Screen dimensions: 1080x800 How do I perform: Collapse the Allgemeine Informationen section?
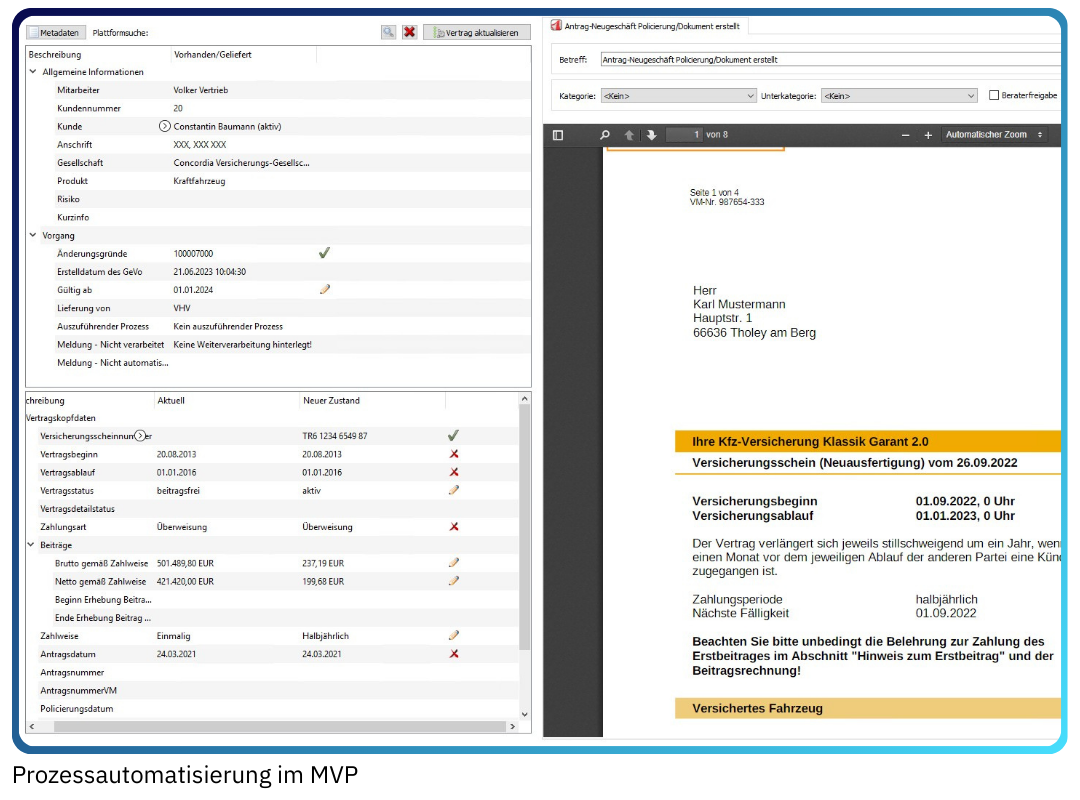[33, 72]
